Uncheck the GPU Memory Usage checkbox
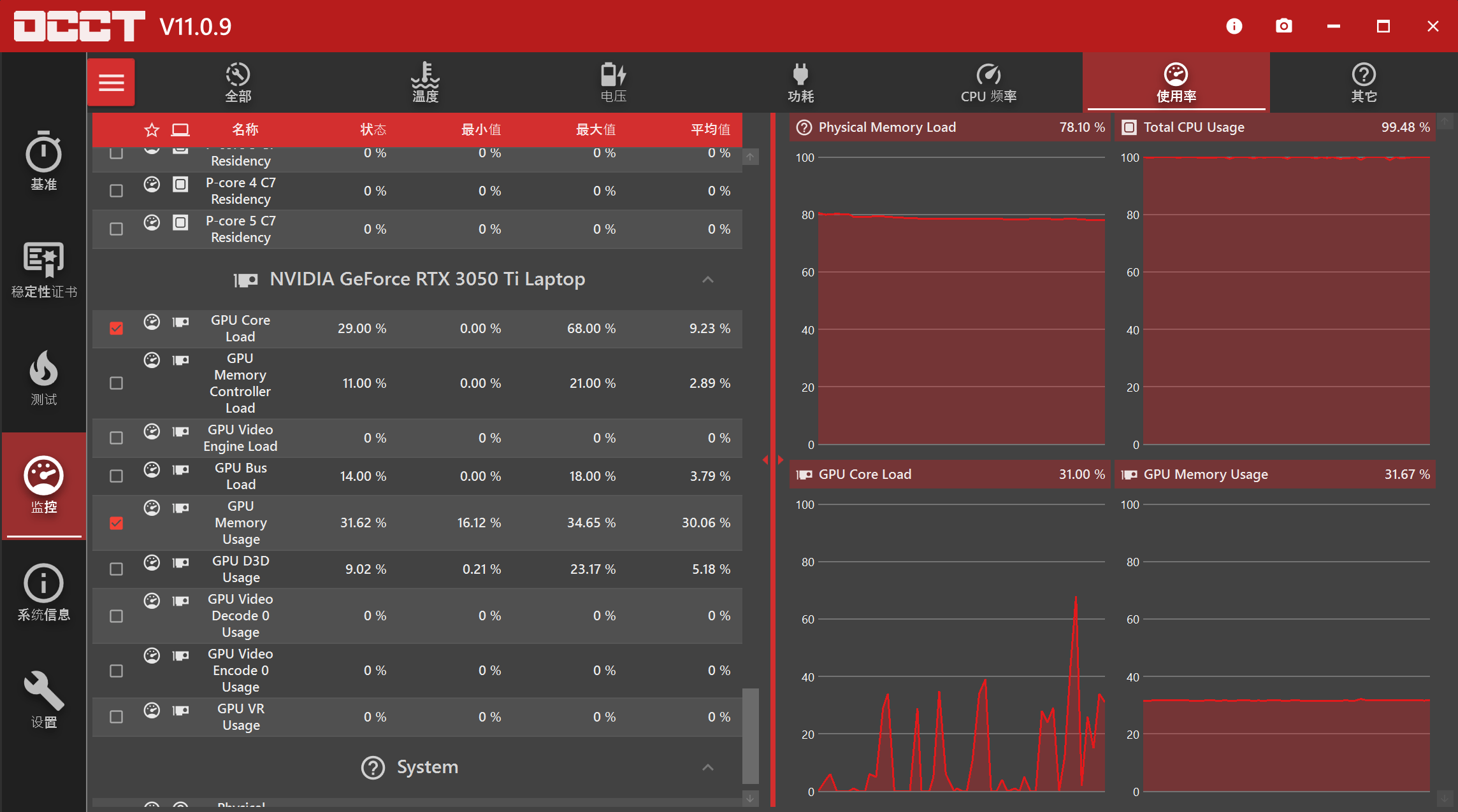Screen dimensions: 1458x812 tap(116, 523)
